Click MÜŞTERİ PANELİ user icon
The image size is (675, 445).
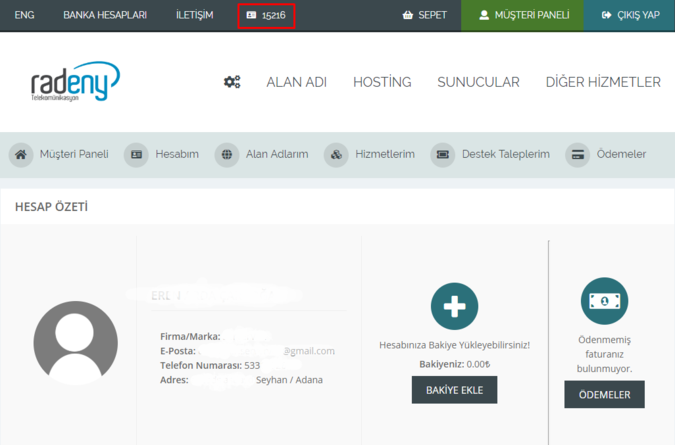(x=484, y=15)
